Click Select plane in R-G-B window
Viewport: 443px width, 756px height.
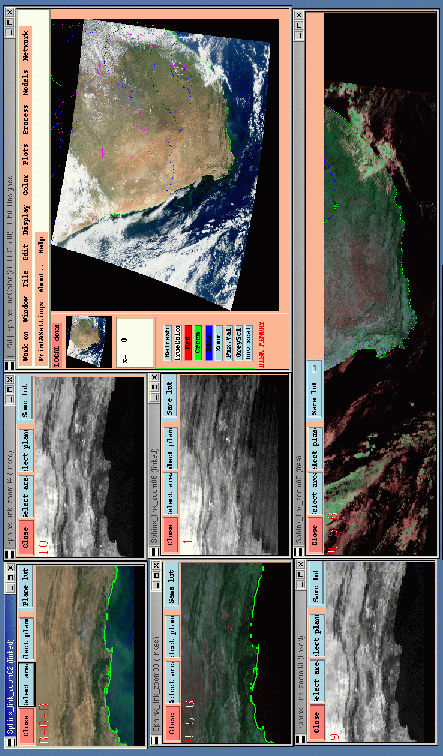click(27, 639)
